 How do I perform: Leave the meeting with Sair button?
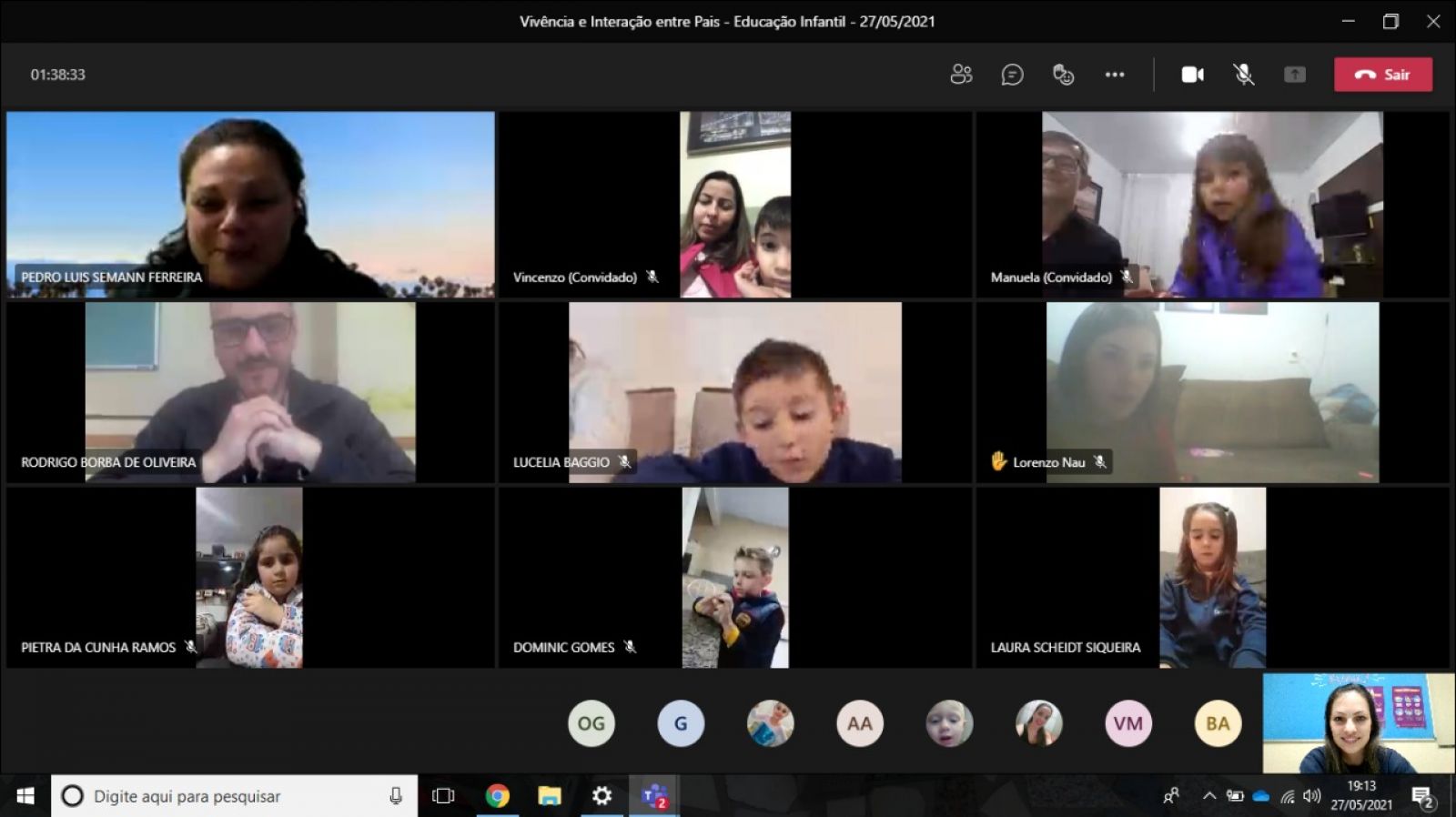pos(1382,75)
